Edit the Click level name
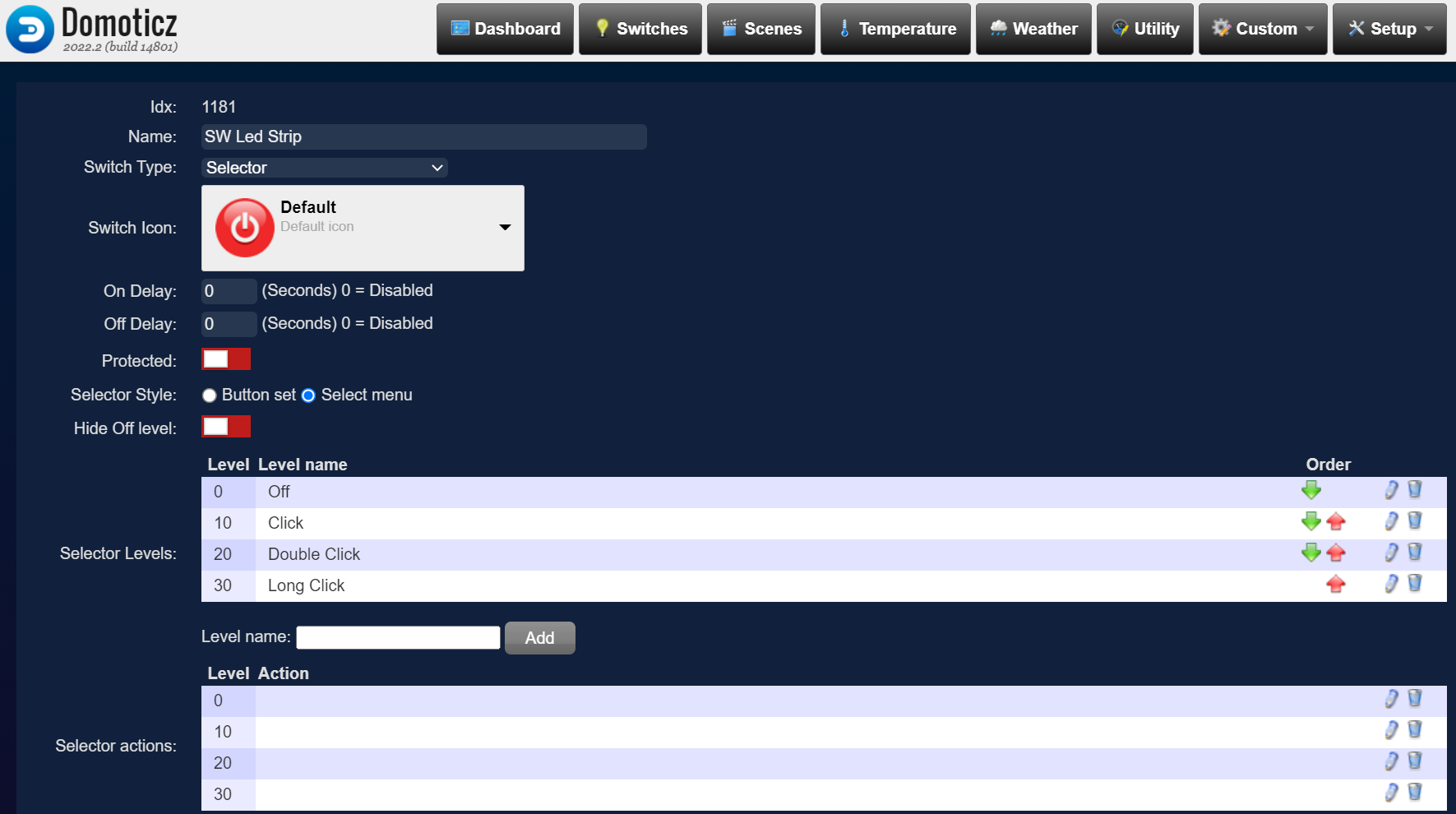 (1391, 521)
